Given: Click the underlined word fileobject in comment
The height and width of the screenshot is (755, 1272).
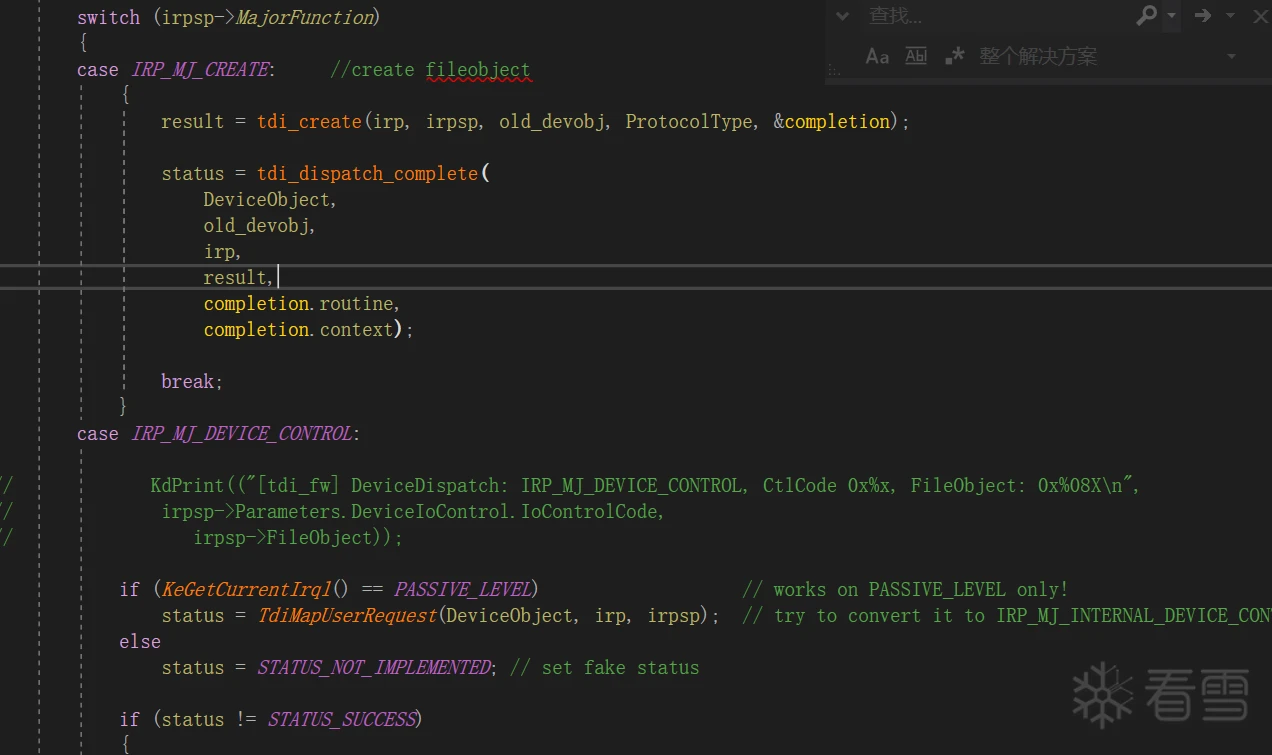Looking at the screenshot, I should pyautogui.click(x=477, y=70).
